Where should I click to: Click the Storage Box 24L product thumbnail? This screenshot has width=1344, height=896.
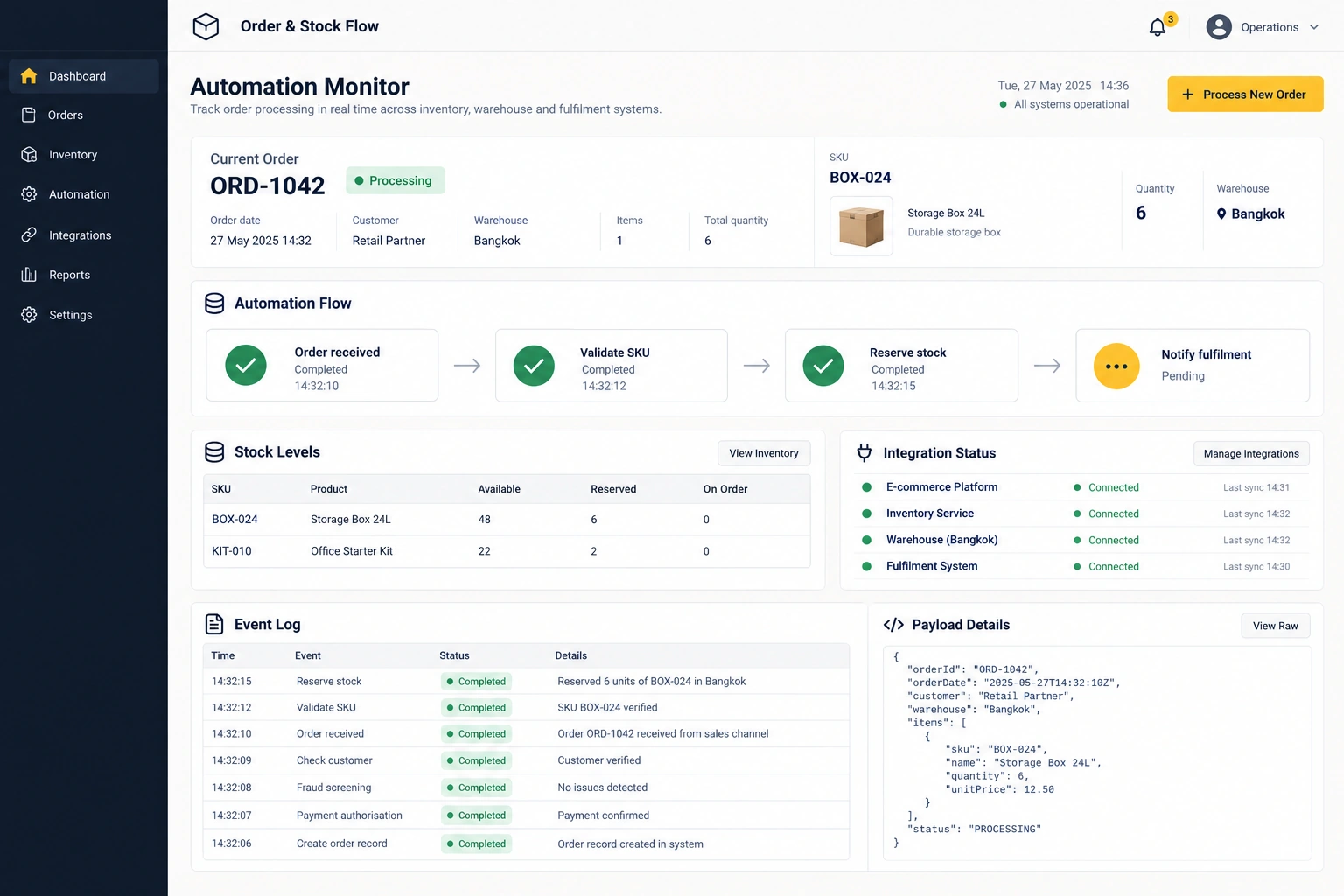(x=861, y=227)
